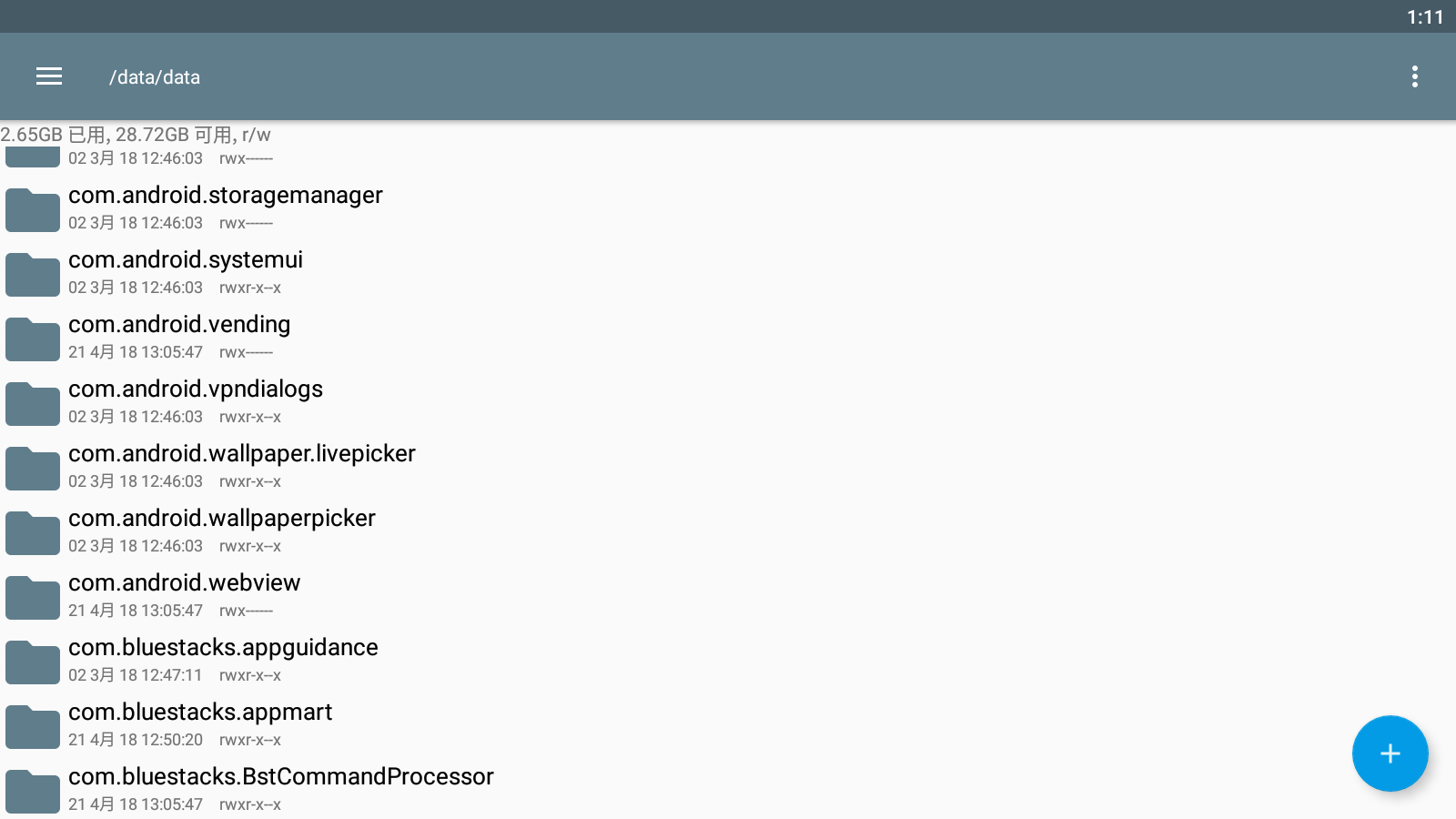Click the /data/data path title

tap(155, 77)
